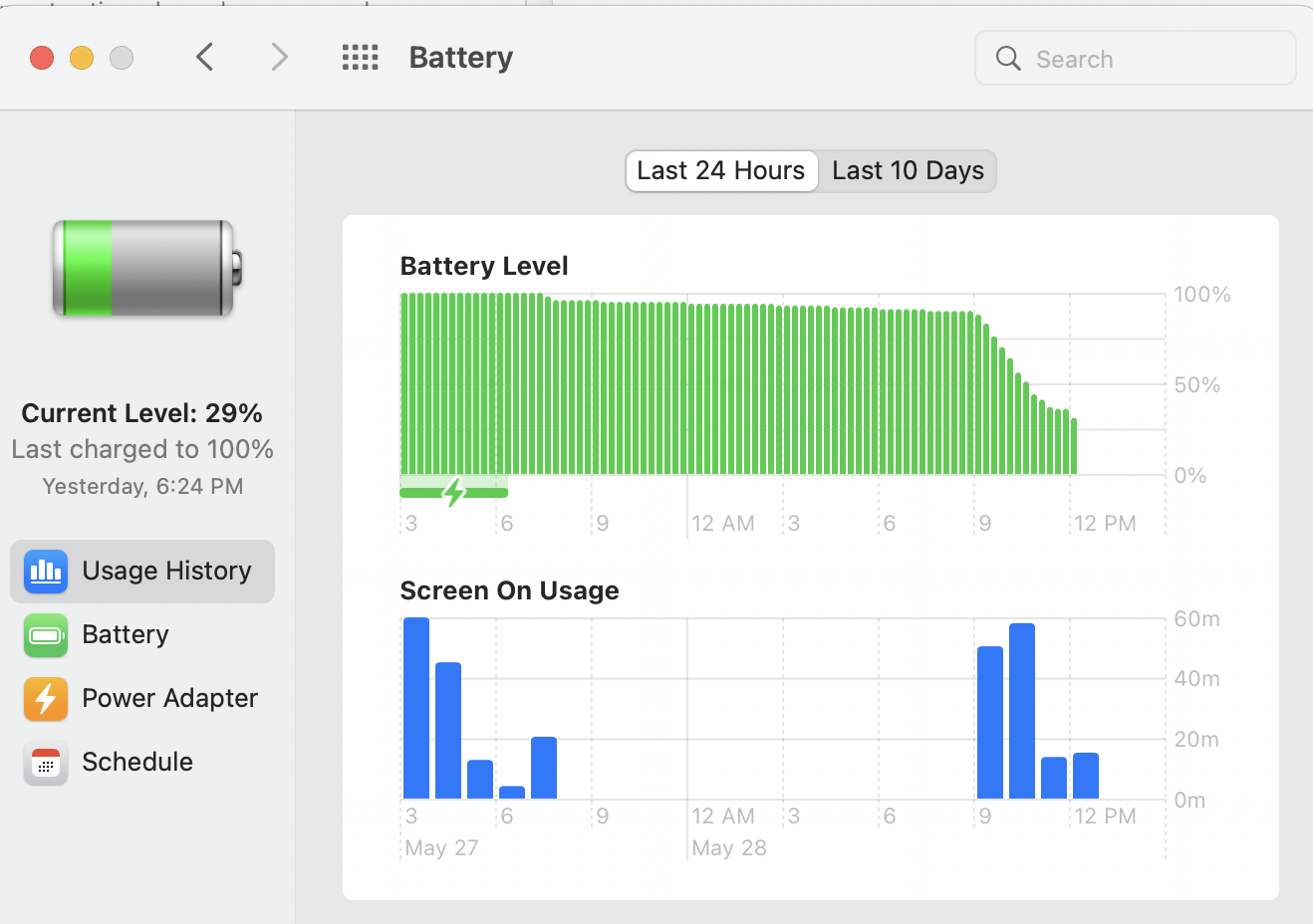Go back with the left chevron
The image size is (1313, 924).
(x=205, y=58)
